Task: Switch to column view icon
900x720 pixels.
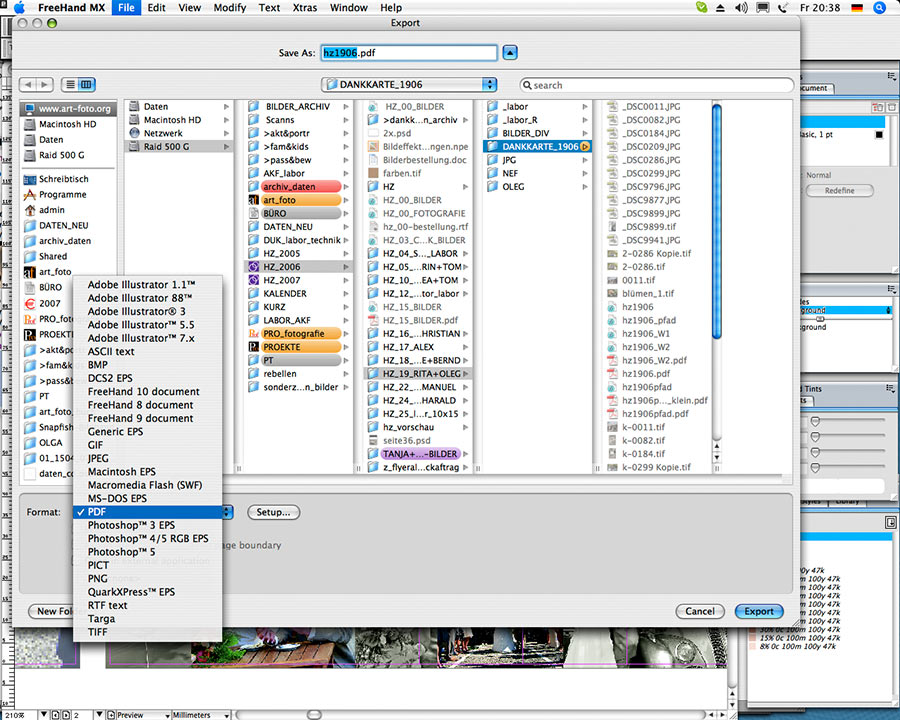Action: (86, 84)
